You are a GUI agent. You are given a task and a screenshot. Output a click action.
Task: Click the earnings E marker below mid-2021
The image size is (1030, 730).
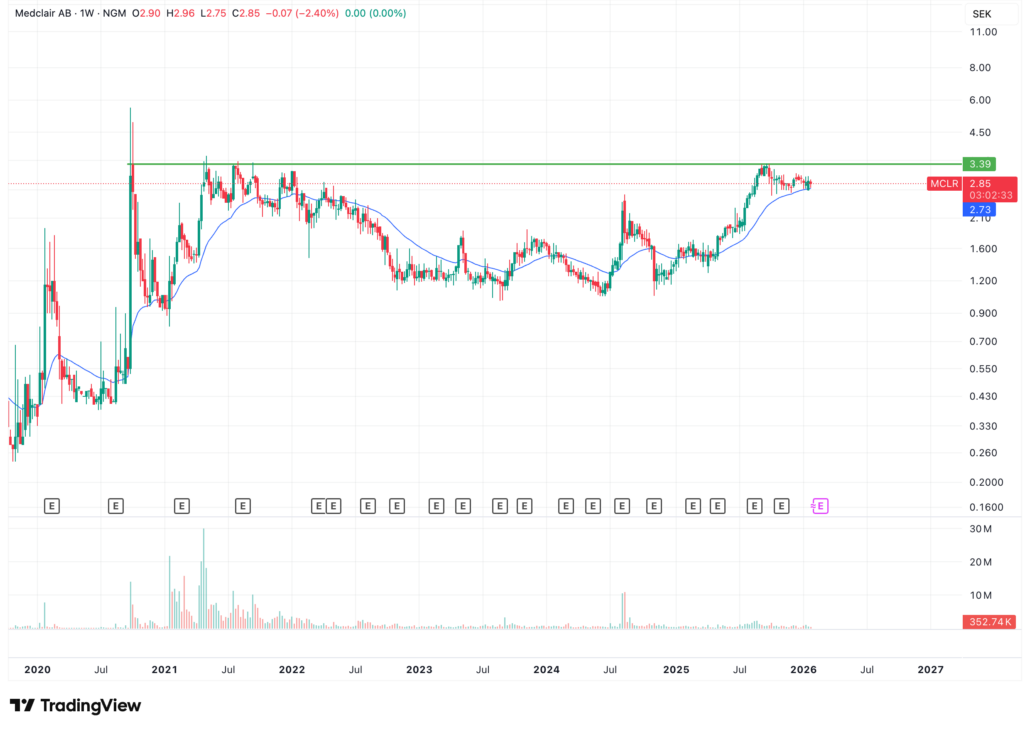click(x=242, y=507)
